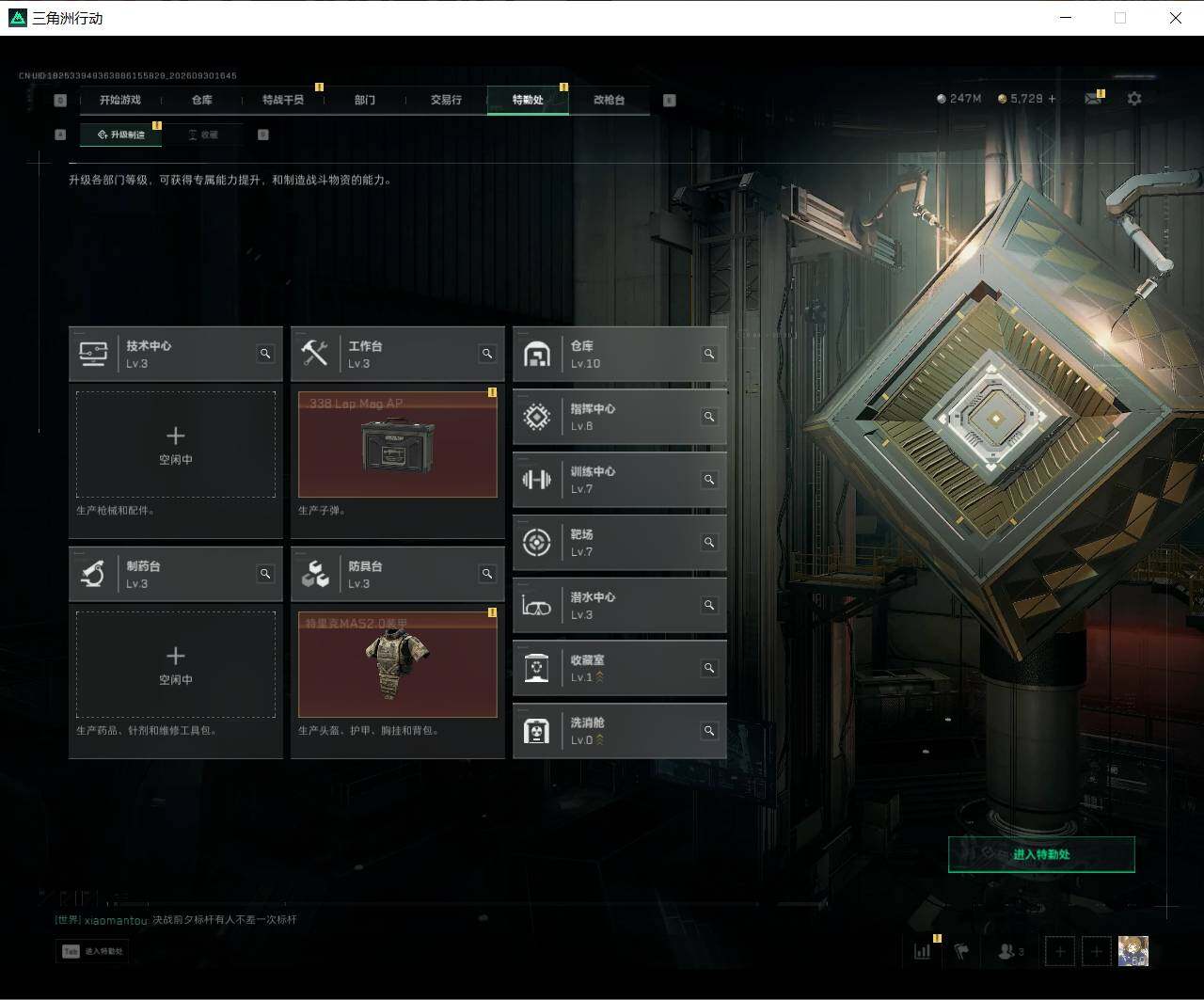Open the 特里克MAS2.0装甲 production item
The image size is (1204, 1000).
398,665
